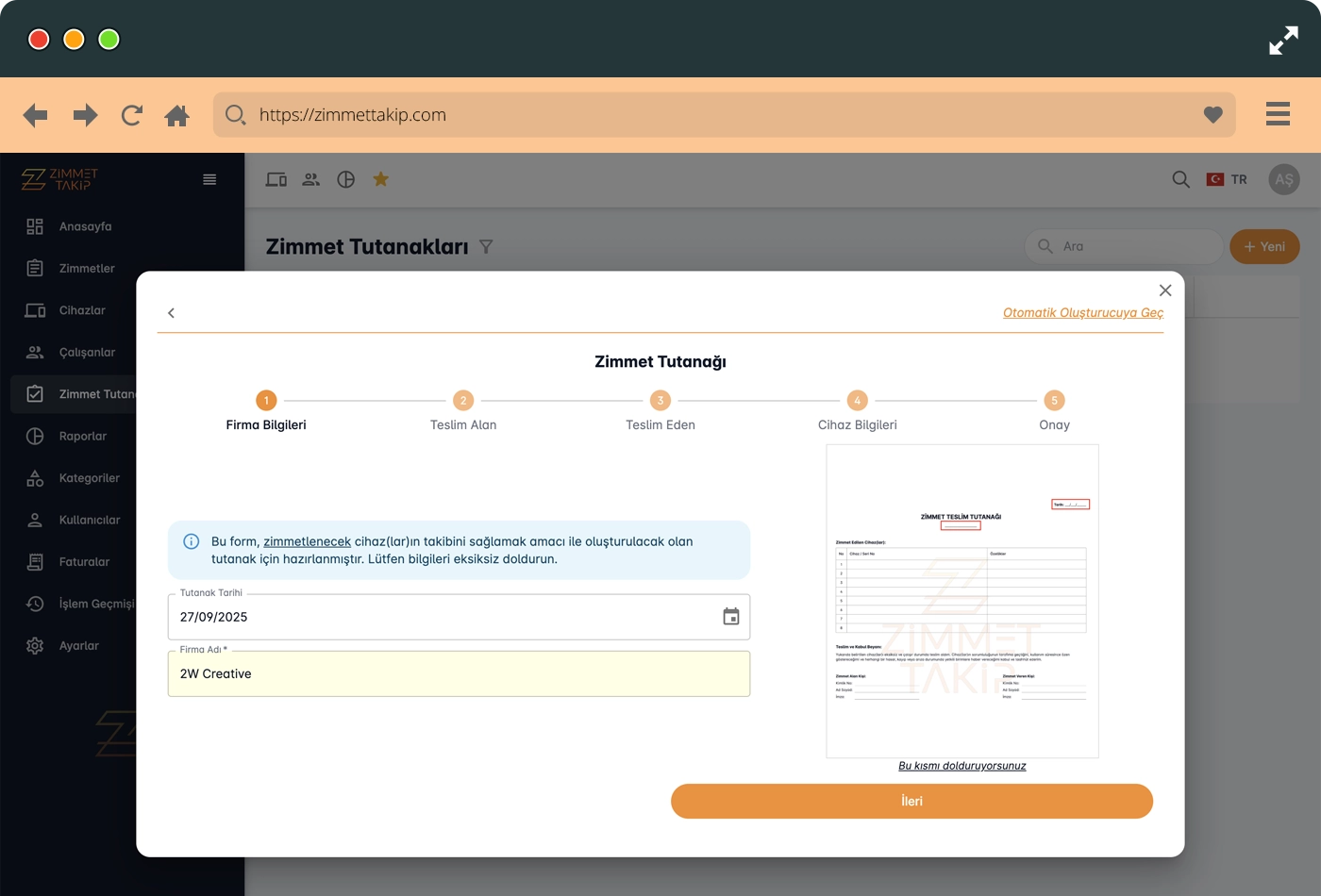Click the Ara search field

point(1124,246)
